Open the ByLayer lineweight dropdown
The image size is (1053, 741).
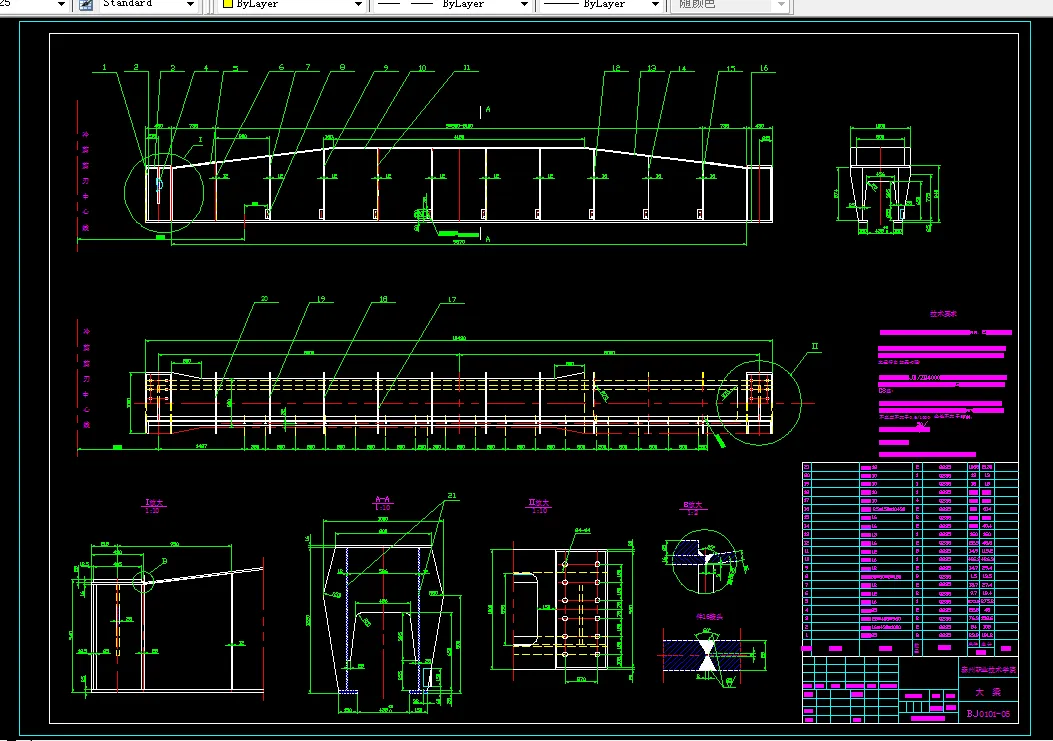655,5
